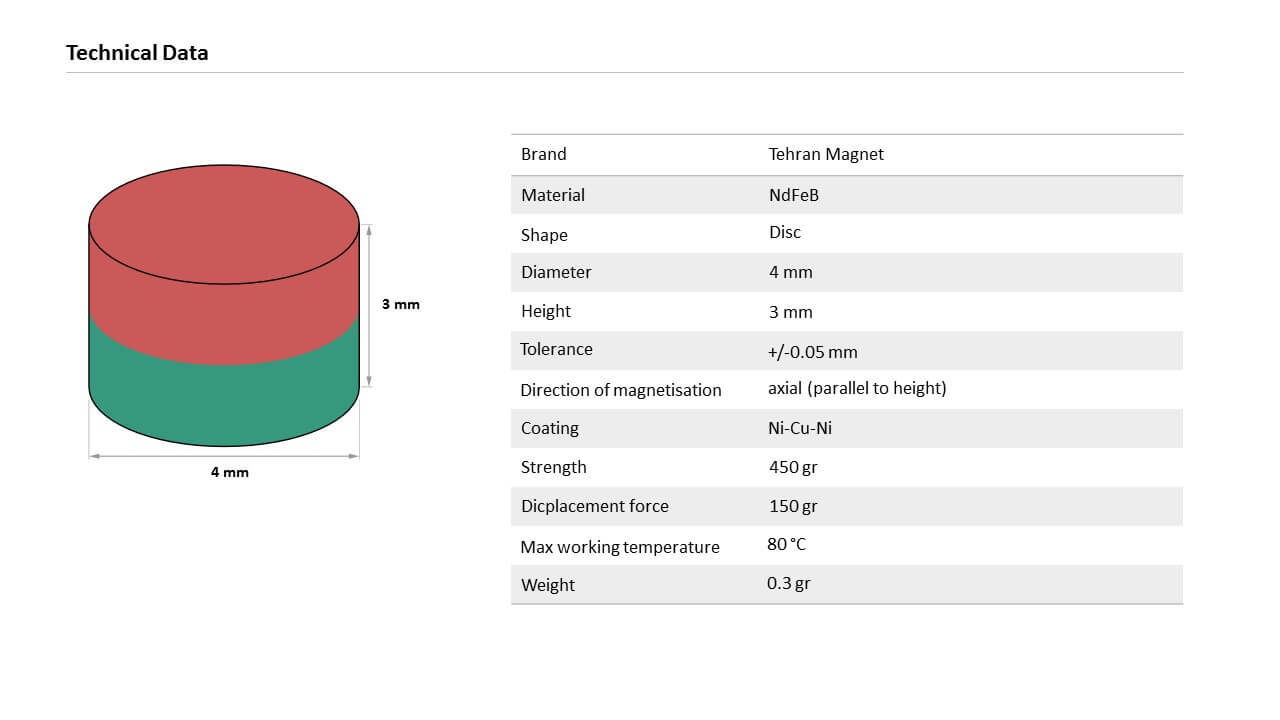Click the "Disc" shape value

tap(785, 232)
